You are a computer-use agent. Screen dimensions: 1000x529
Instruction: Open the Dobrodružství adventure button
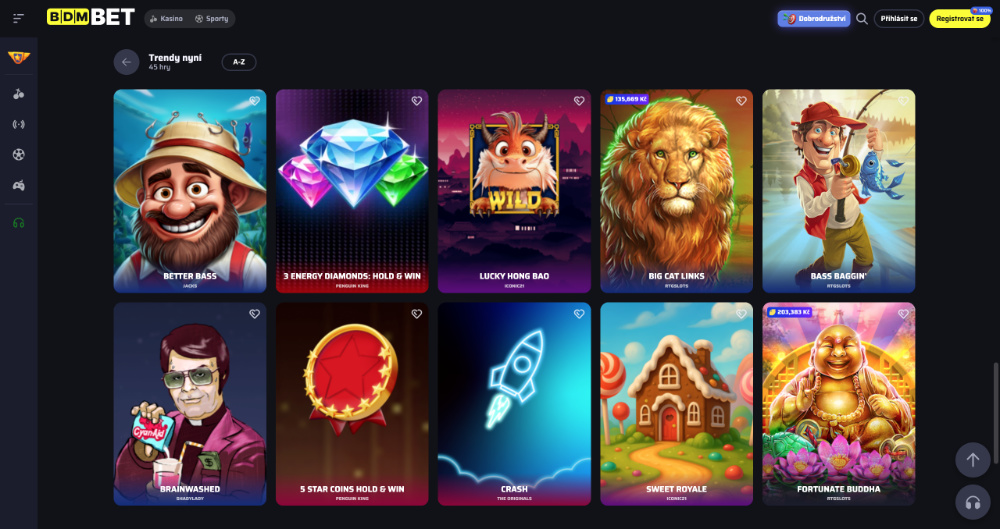pos(814,19)
